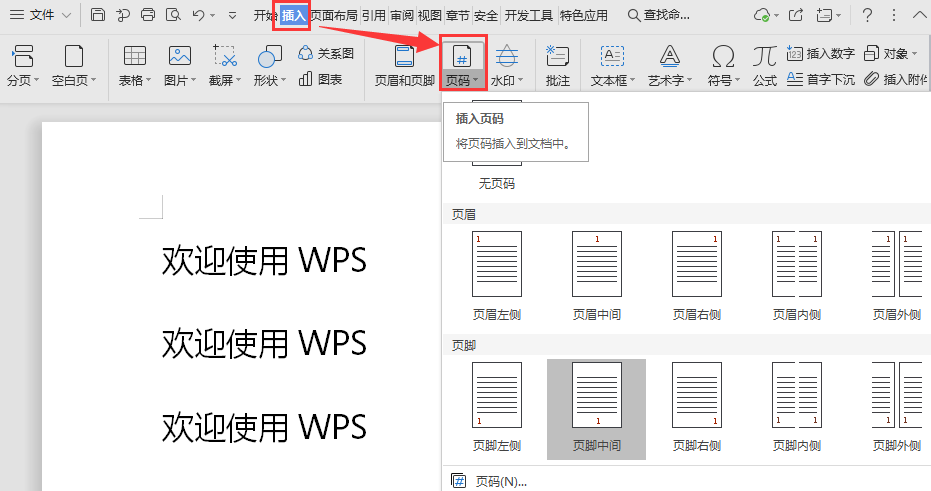Click the 查找命令 search box
The image size is (931, 491).
tap(659, 15)
